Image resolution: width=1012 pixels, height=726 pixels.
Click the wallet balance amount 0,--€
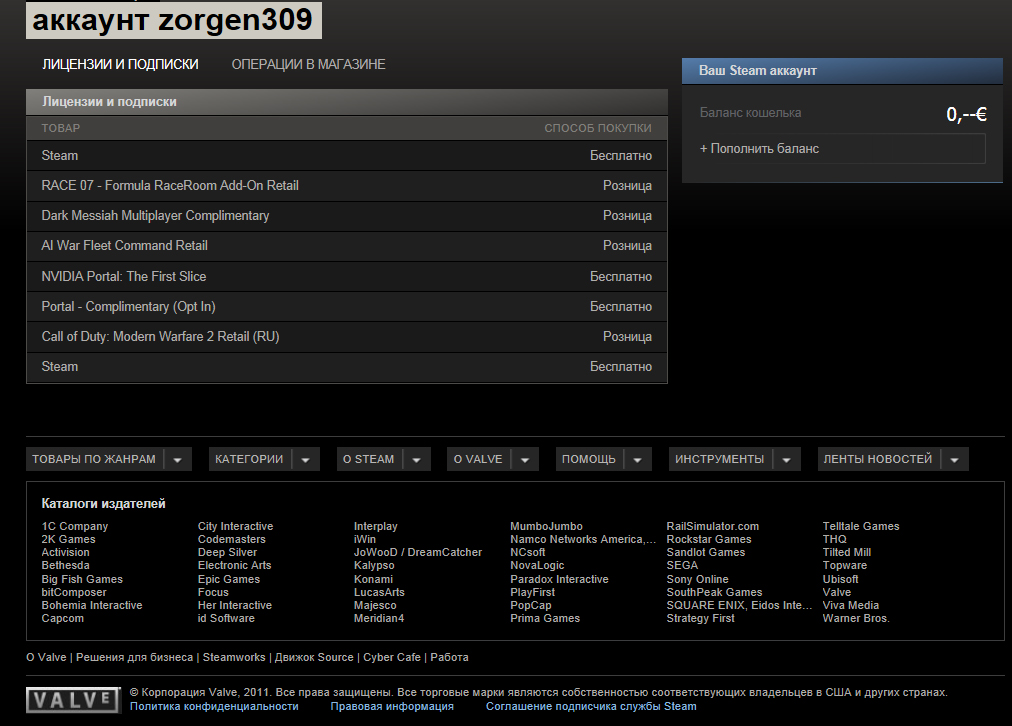966,114
